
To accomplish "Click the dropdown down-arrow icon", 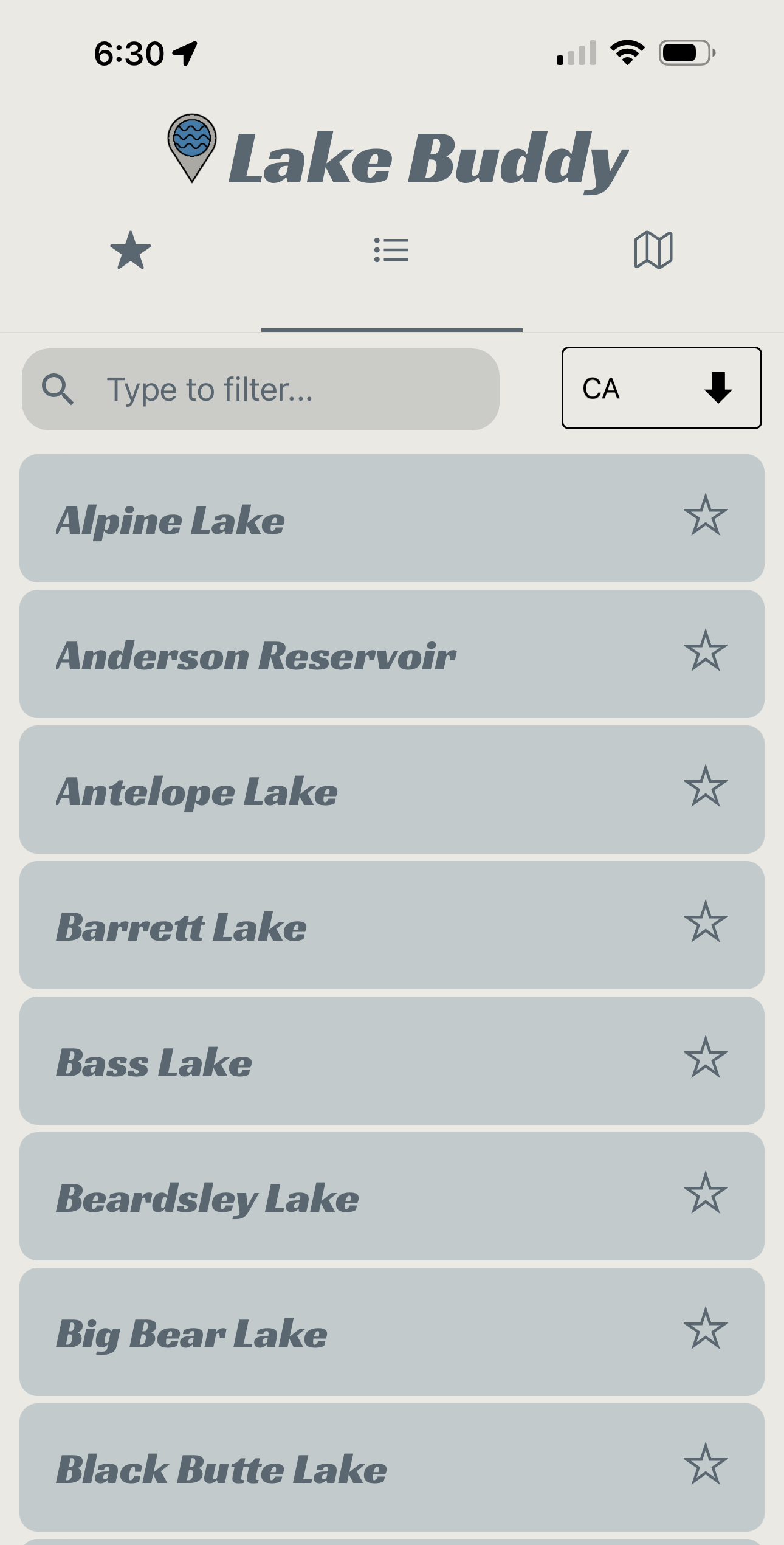I will point(718,388).
